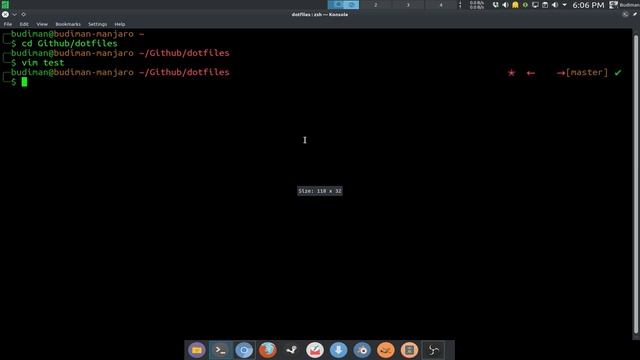Open the blue download arrow dock icon

(338, 350)
